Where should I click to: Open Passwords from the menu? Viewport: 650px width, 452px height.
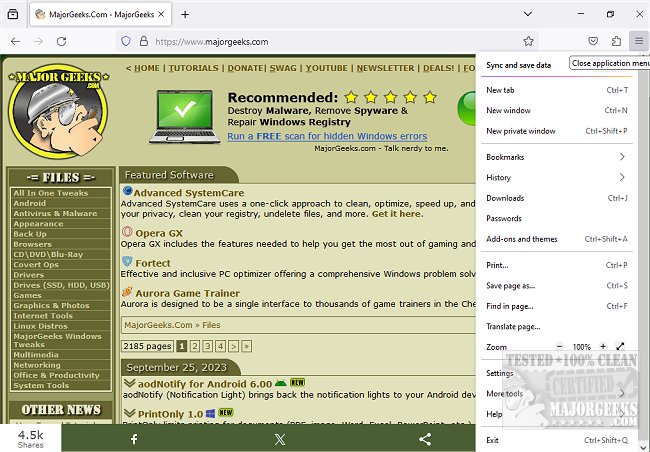click(557, 219)
